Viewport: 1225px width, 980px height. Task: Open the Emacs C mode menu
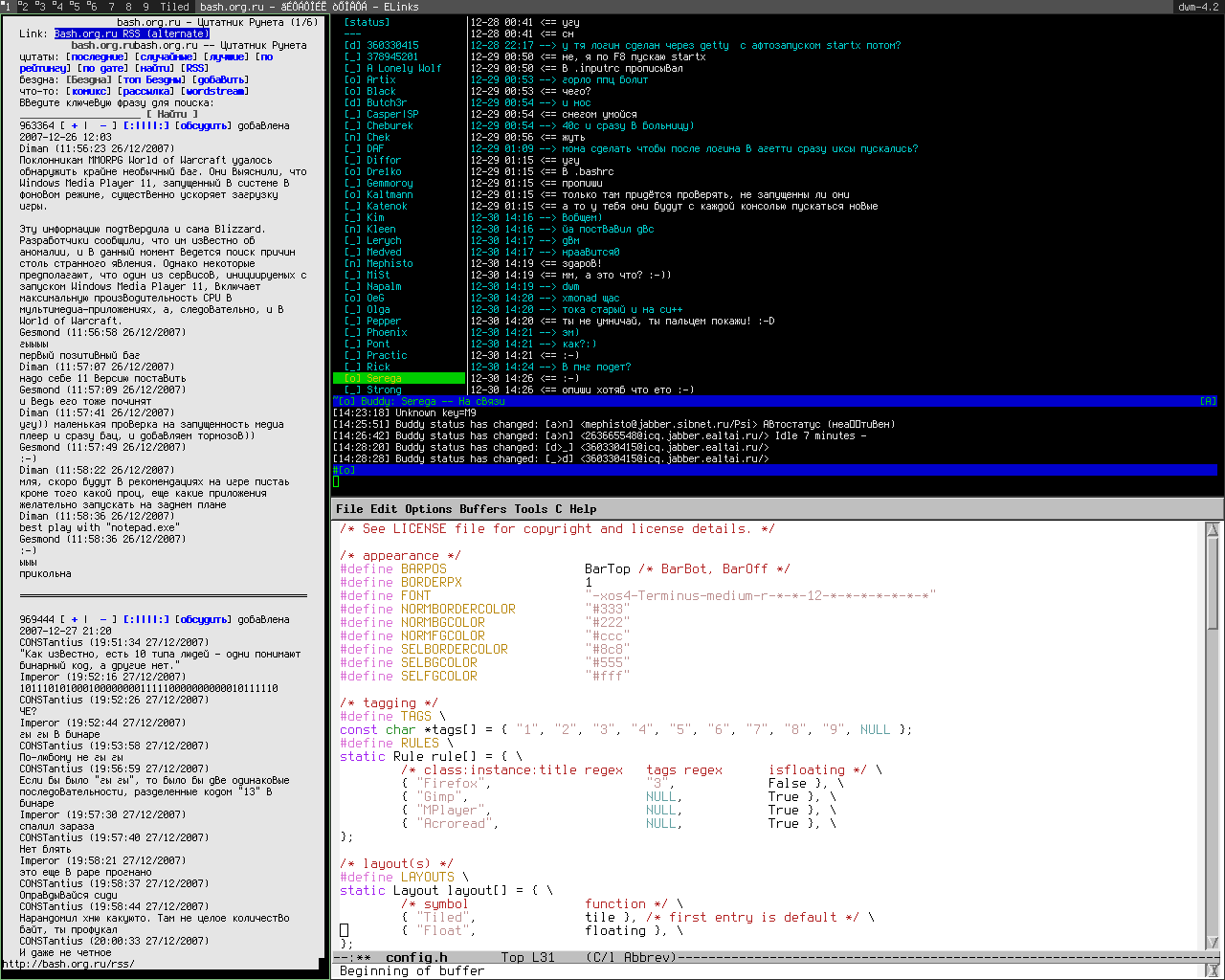point(559,509)
